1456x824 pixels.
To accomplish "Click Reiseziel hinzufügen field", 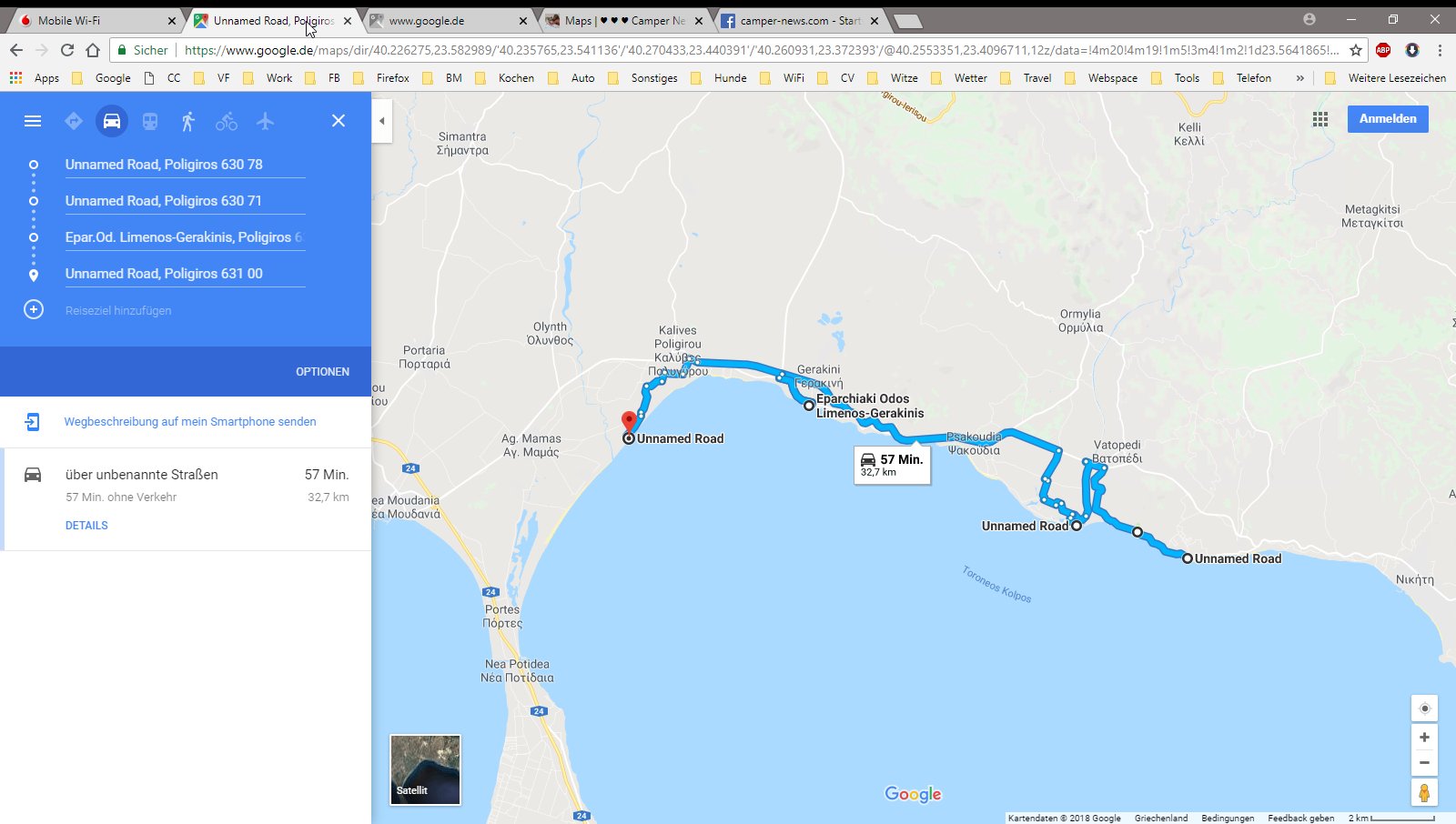I will pyautogui.click(x=185, y=310).
